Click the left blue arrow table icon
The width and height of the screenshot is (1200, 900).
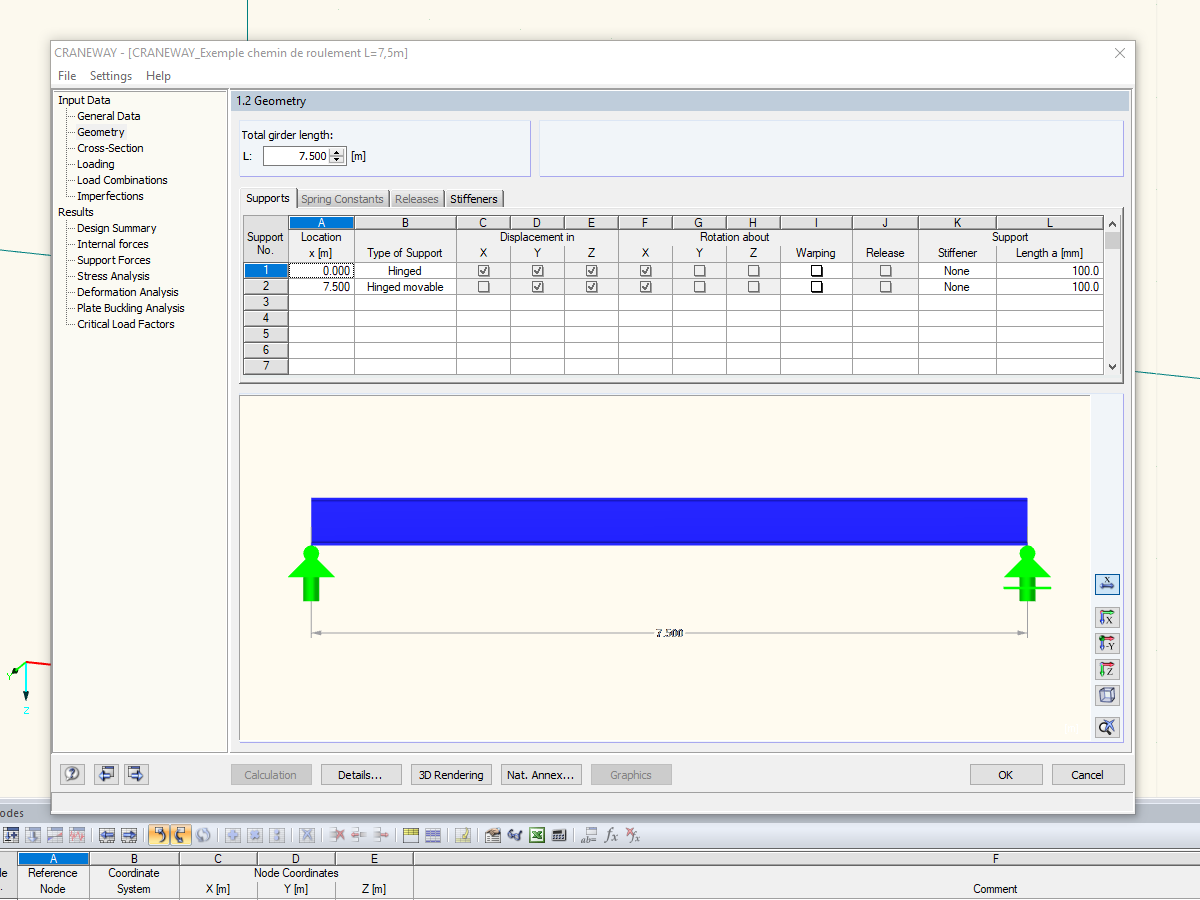click(x=106, y=835)
